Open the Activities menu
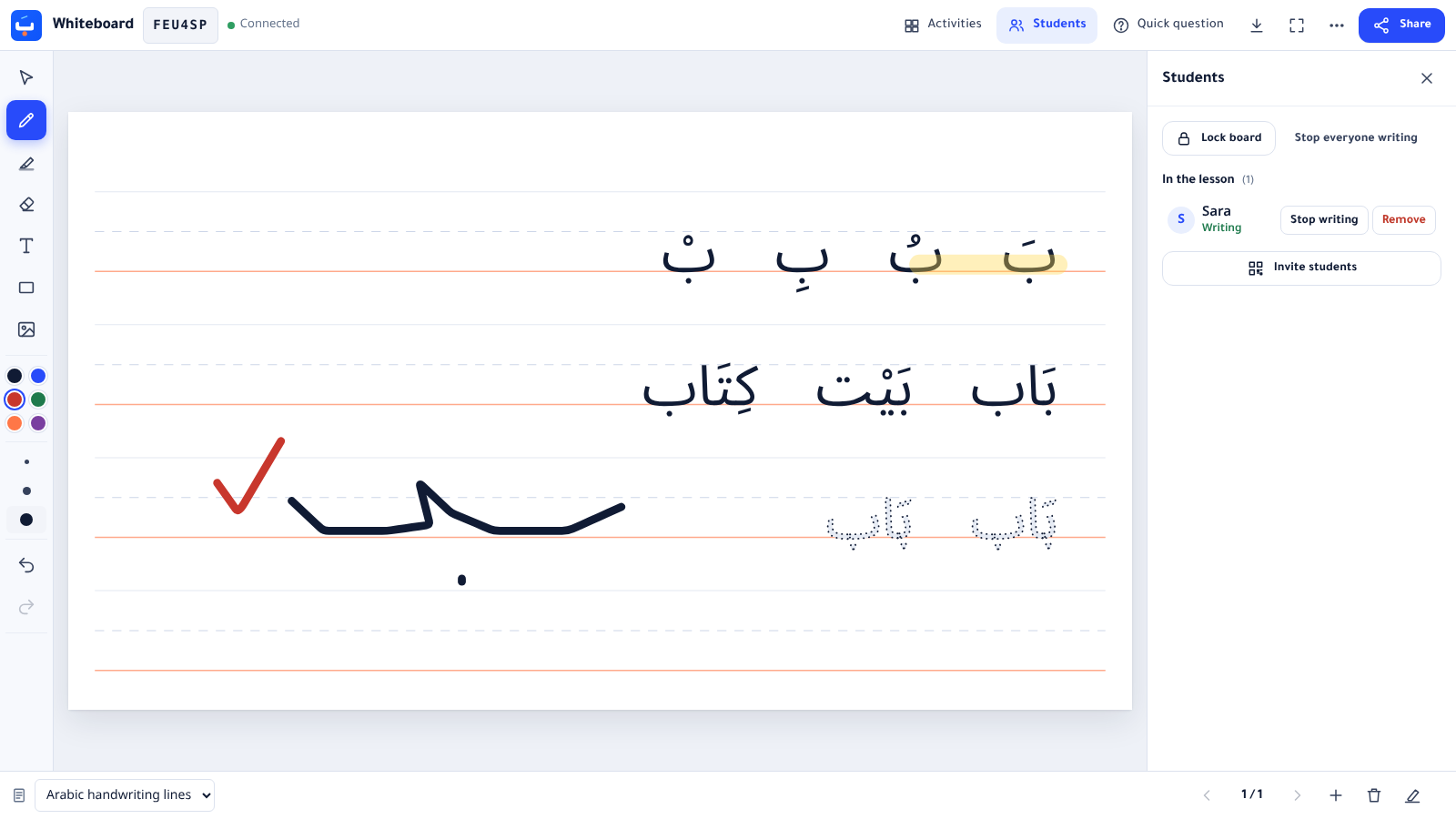 coord(943,25)
